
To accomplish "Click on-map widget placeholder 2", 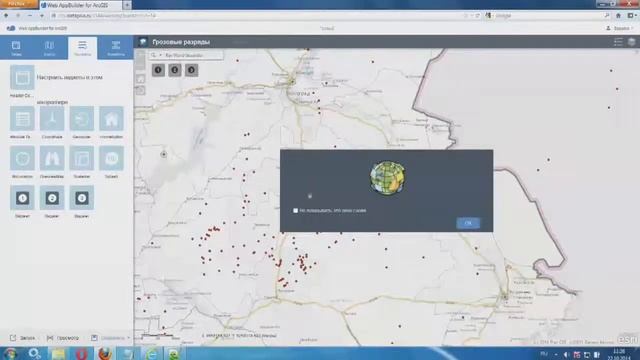I will coord(175,70).
